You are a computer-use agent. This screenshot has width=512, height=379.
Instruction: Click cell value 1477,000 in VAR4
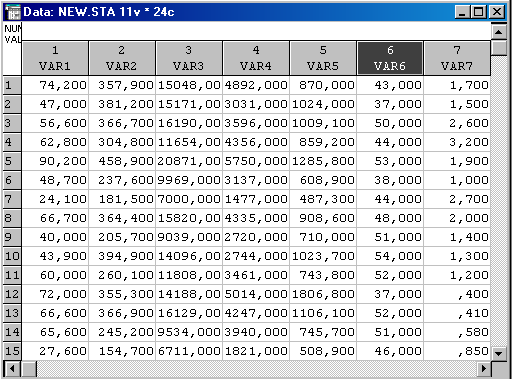click(256, 199)
